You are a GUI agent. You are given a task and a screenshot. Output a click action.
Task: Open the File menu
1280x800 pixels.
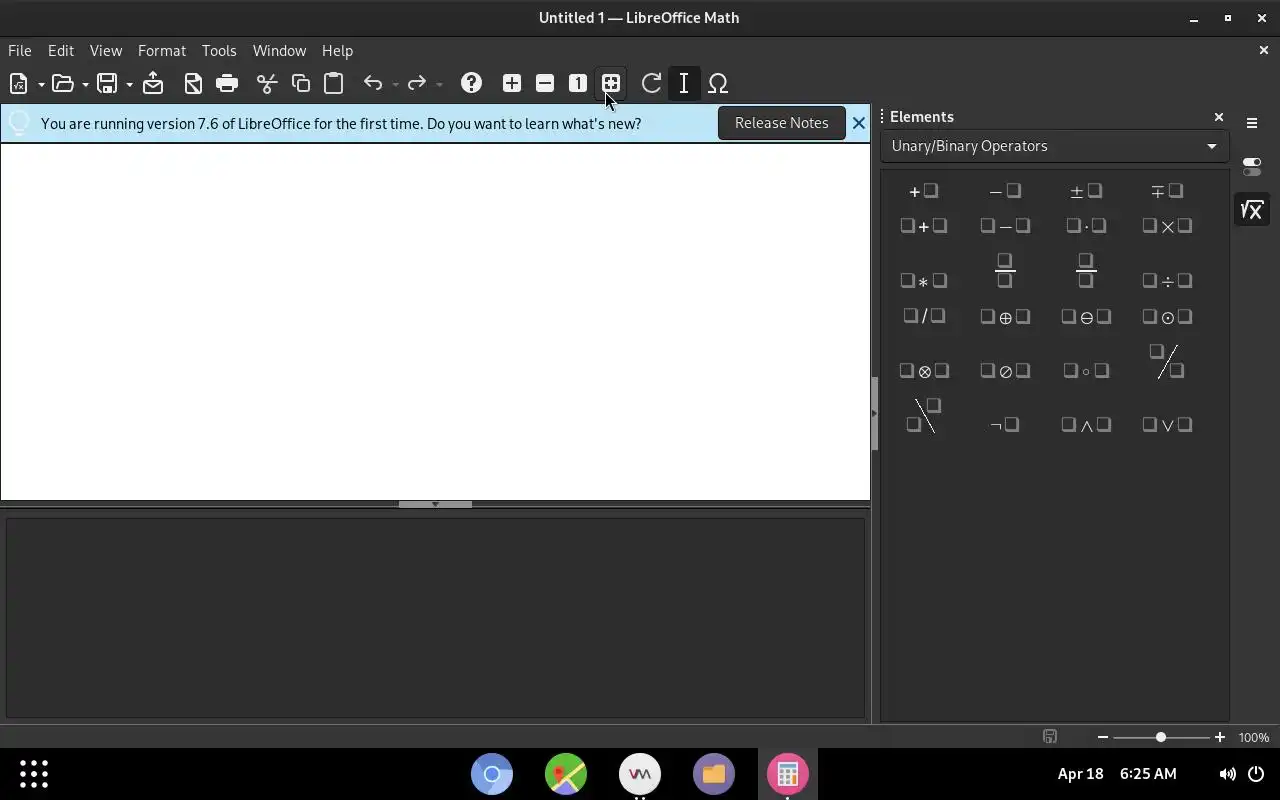coord(20,50)
